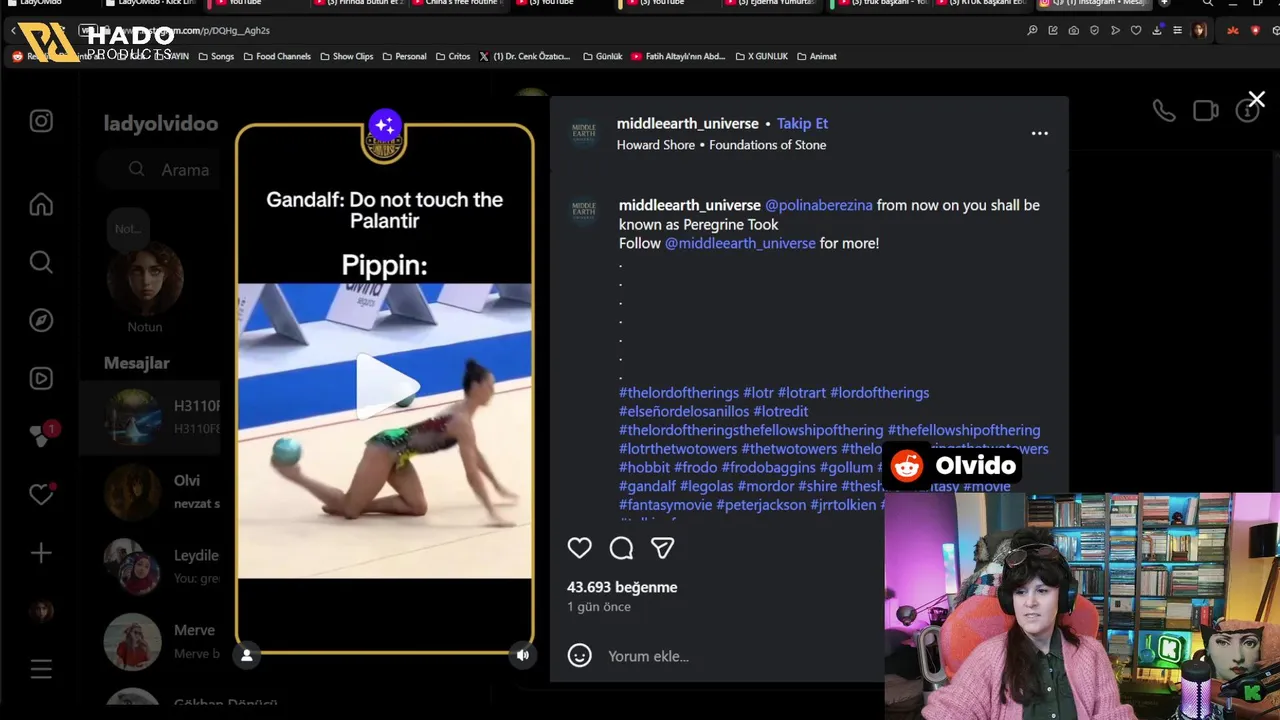Screen dimensions: 1280x720
Task: Open the @polinaberezina mention link
Action: 819,205
